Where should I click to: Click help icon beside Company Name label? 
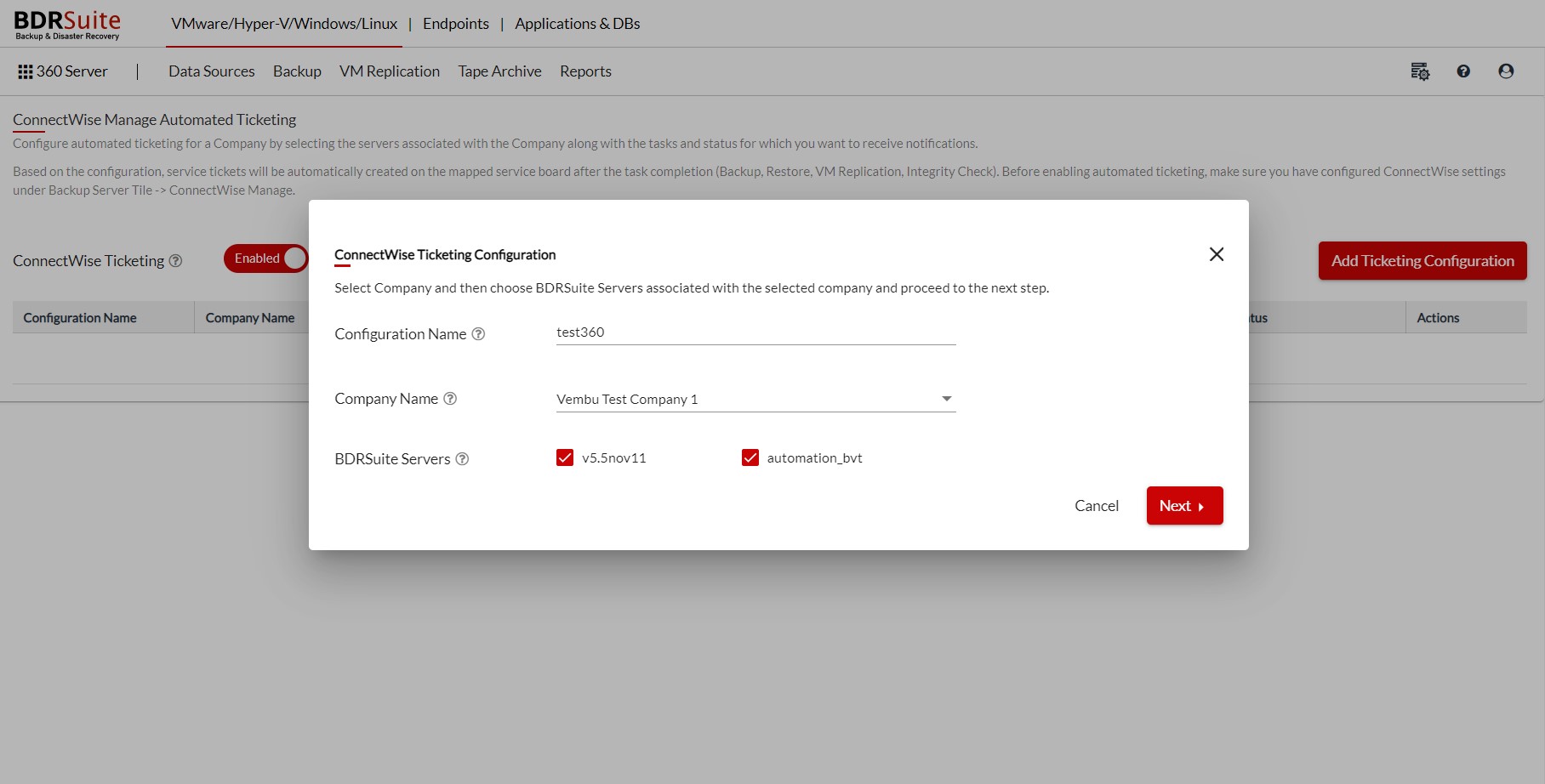tap(450, 399)
